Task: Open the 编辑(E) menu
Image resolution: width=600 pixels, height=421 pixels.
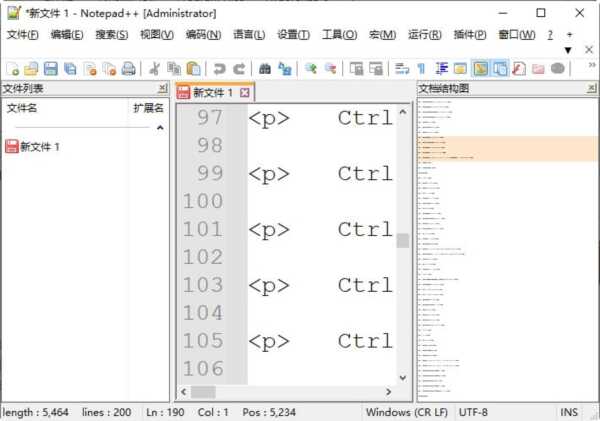Action: coord(67,35)
